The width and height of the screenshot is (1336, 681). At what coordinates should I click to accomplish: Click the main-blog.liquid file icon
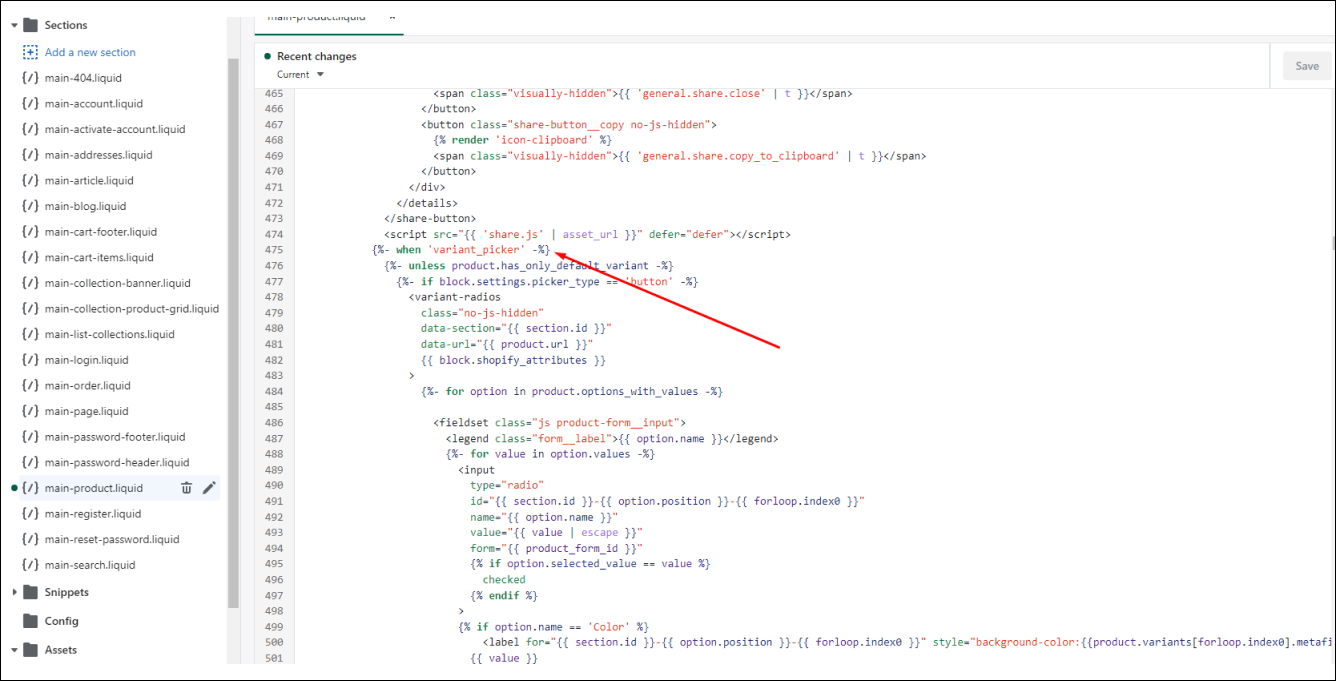pyautogui.click(x=30, y=206)
